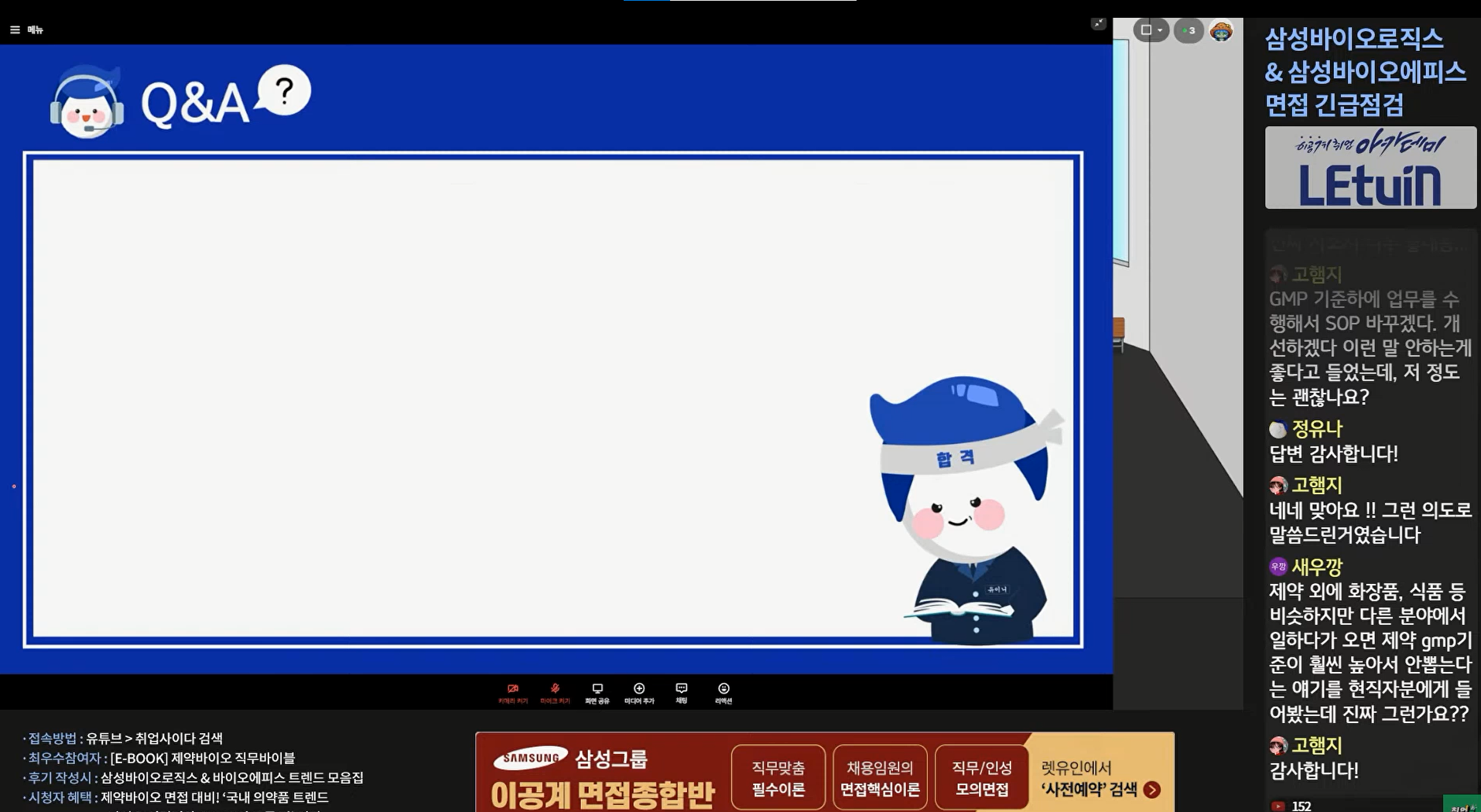
Task: Click the 새우깡 chat username
Action: coord(1316,567)
